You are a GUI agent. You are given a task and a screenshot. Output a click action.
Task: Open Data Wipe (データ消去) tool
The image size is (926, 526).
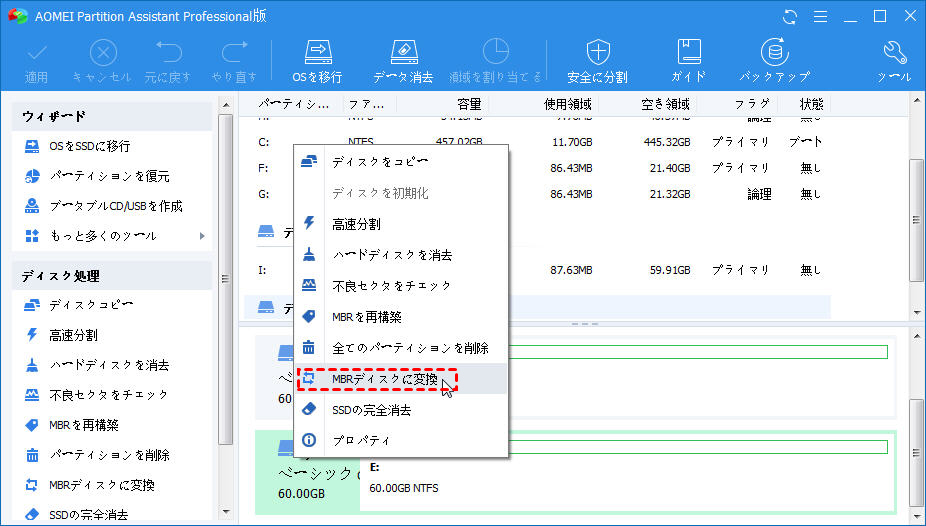coord(403,62)
